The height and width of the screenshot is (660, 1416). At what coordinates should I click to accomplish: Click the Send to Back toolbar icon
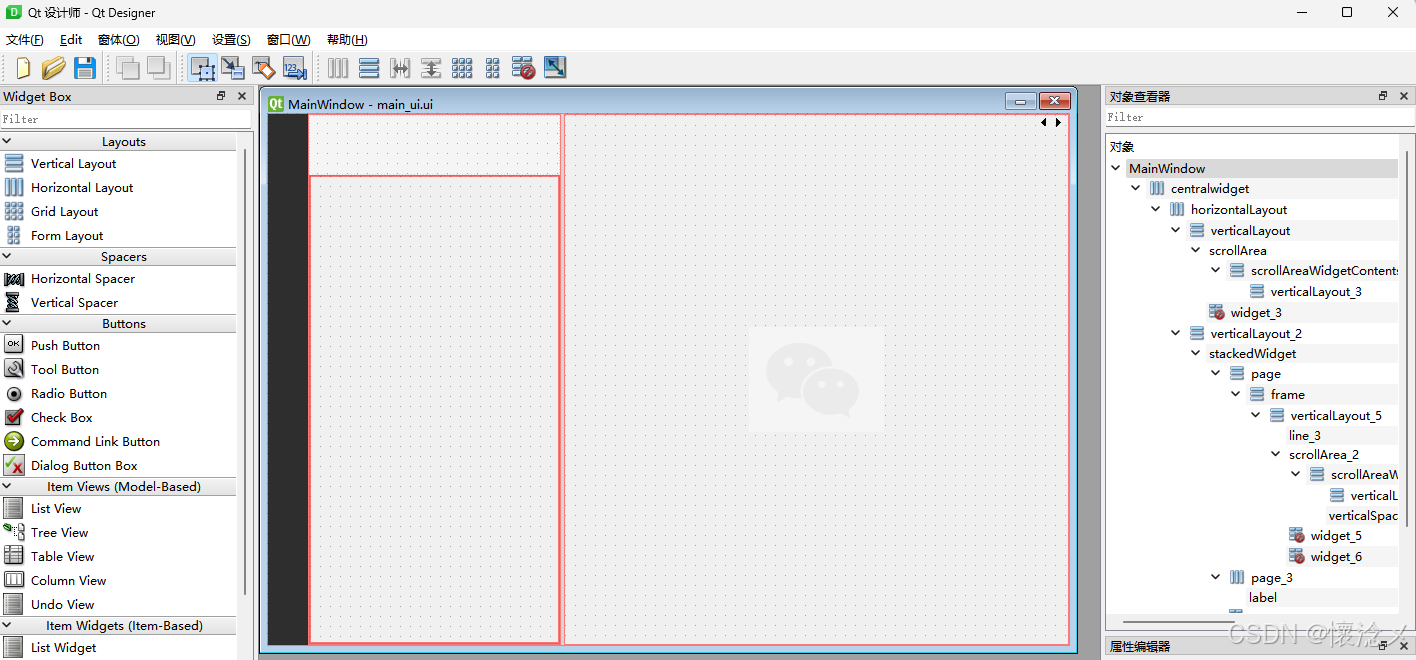(x=127, y=68)
